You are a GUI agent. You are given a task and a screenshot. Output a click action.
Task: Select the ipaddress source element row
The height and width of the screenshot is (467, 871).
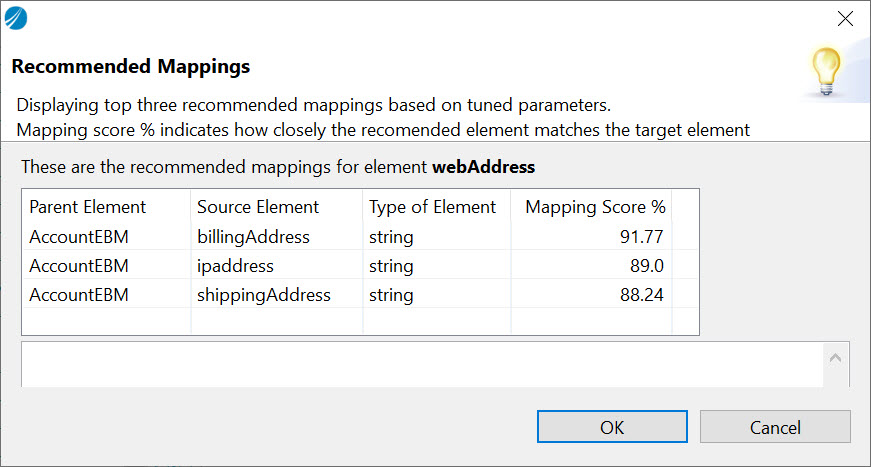pyautogui.click(x=235, y=266)
